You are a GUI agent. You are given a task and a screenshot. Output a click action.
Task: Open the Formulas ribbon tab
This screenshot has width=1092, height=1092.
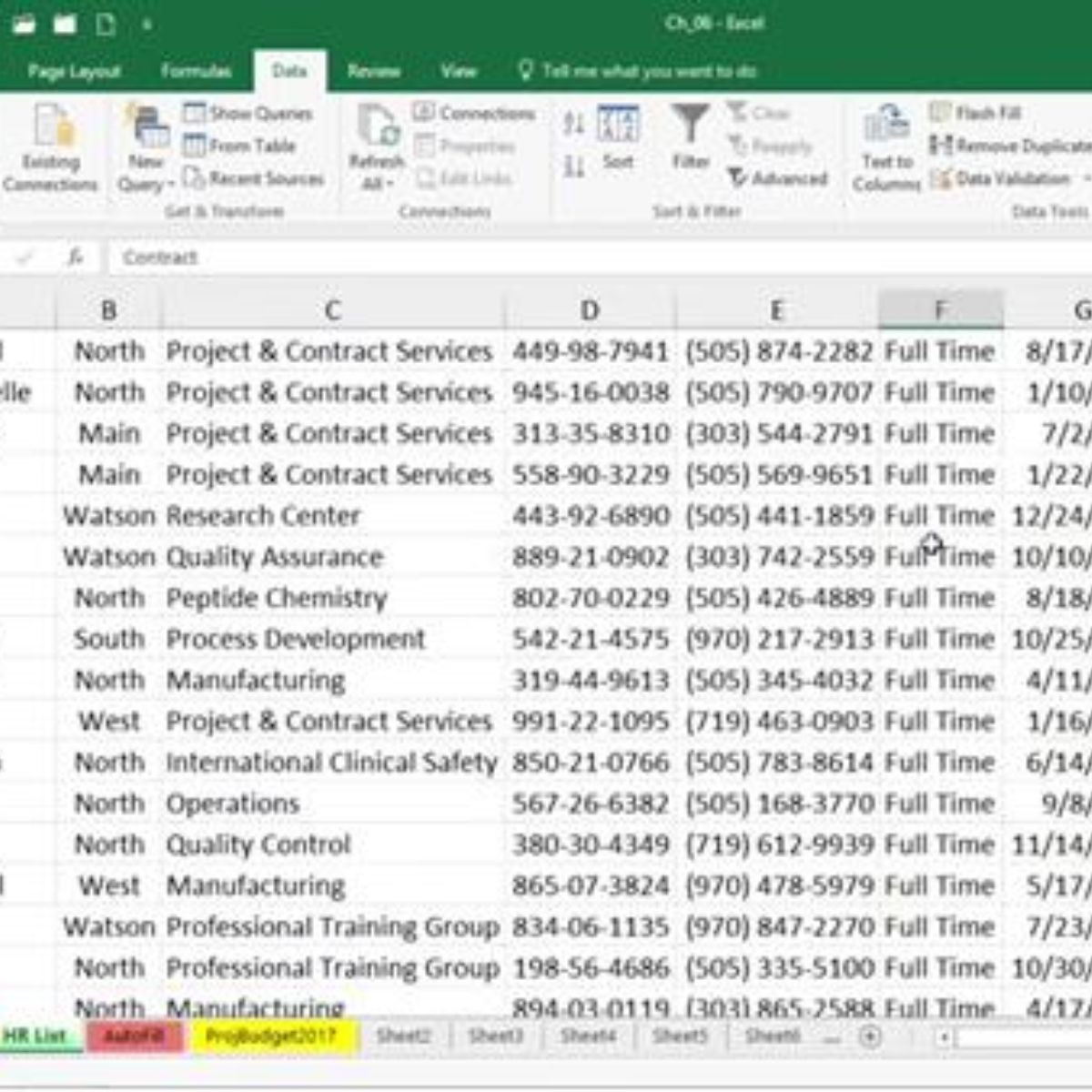196,71
